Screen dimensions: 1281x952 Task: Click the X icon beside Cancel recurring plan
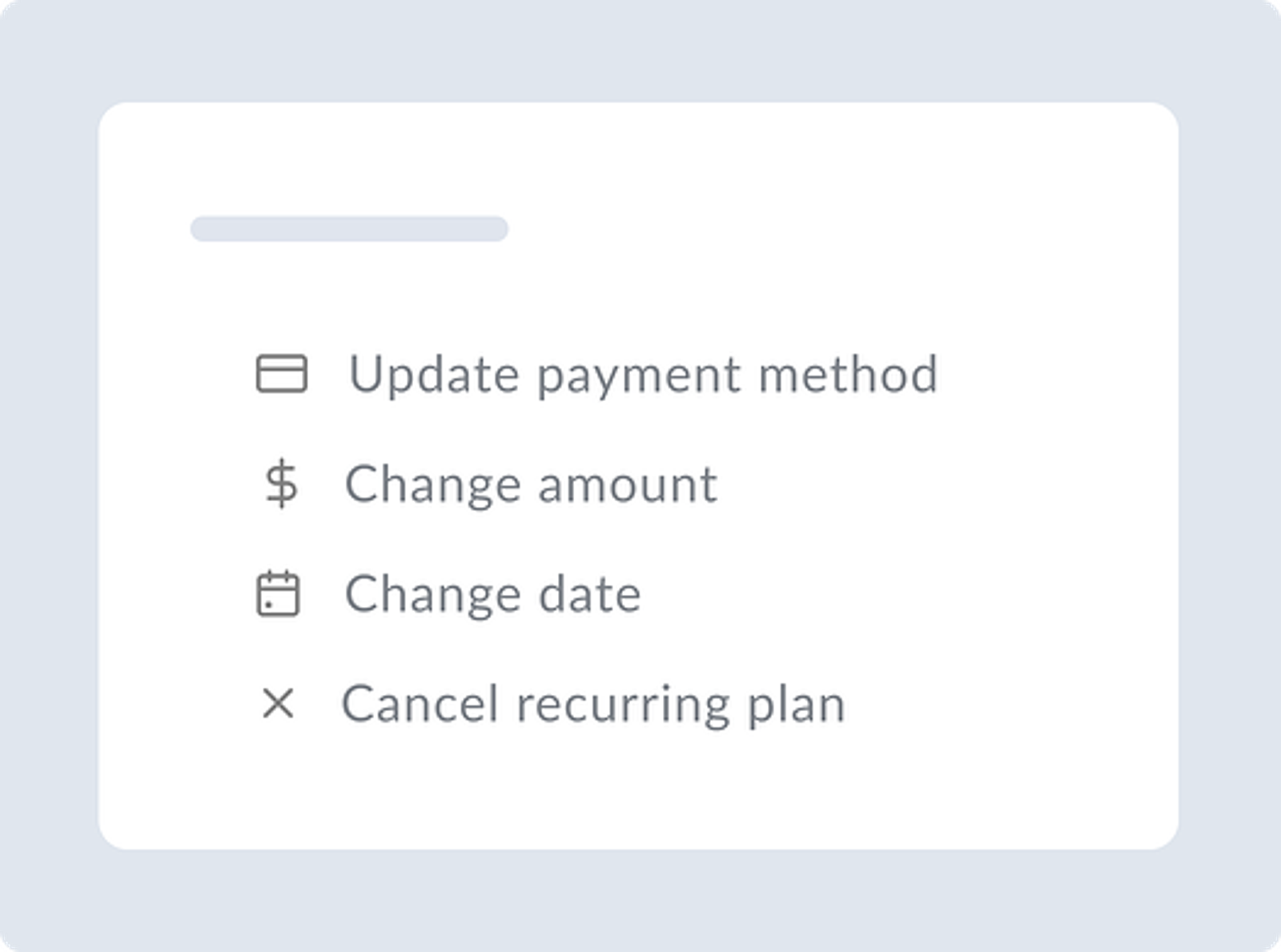click(x=278, y=704)
